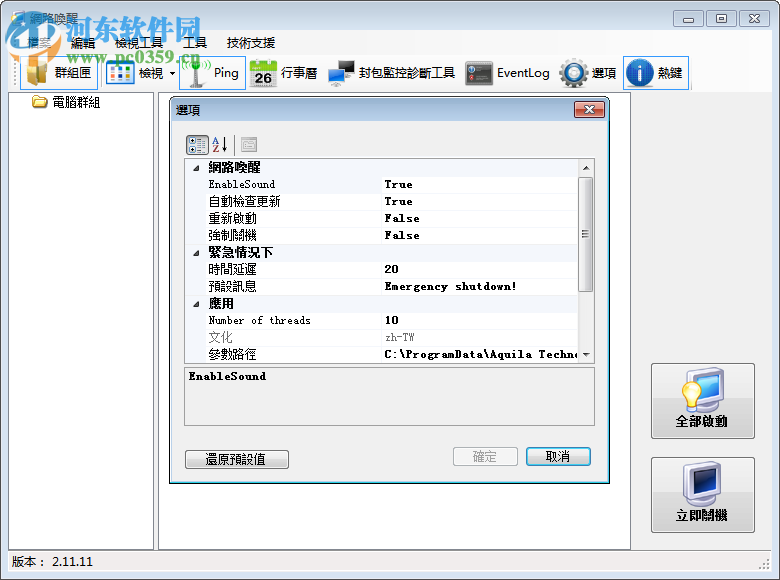
Task: Switch property grid to categorized view
Action: (197, 145)
